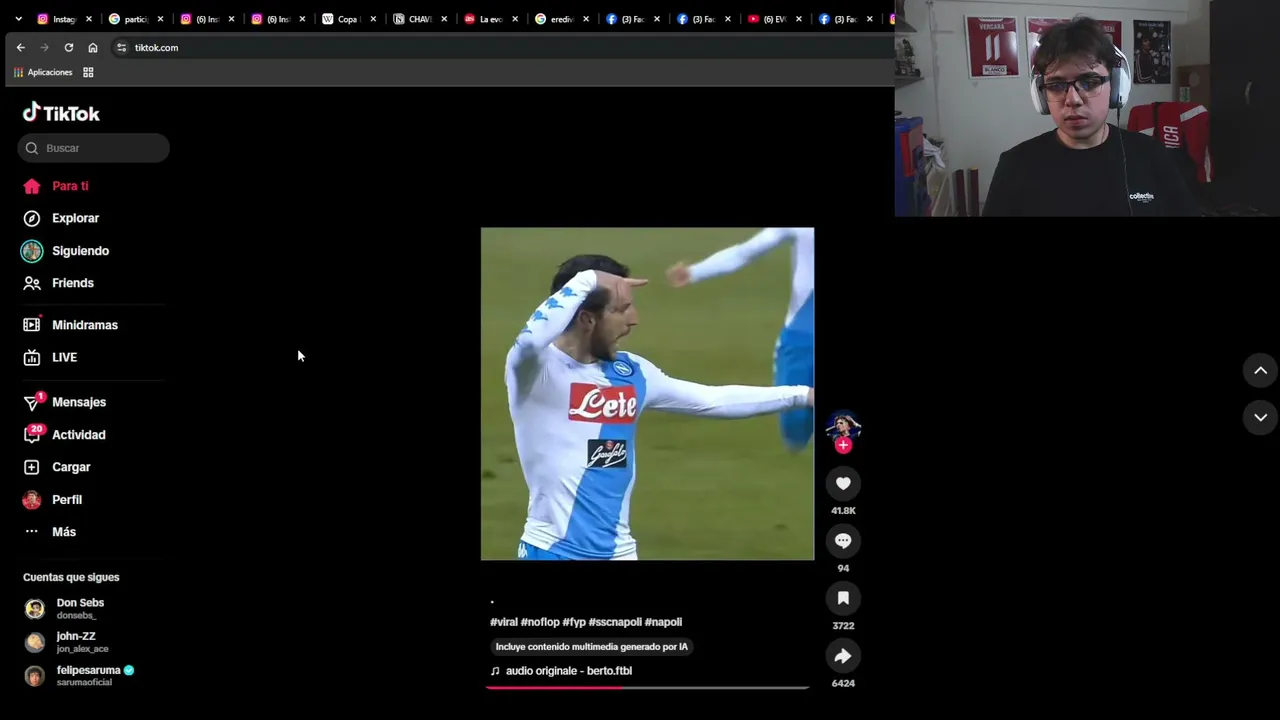View site information for tiktok.com
Screen dimensions: 1280x720
pos(122,47)
